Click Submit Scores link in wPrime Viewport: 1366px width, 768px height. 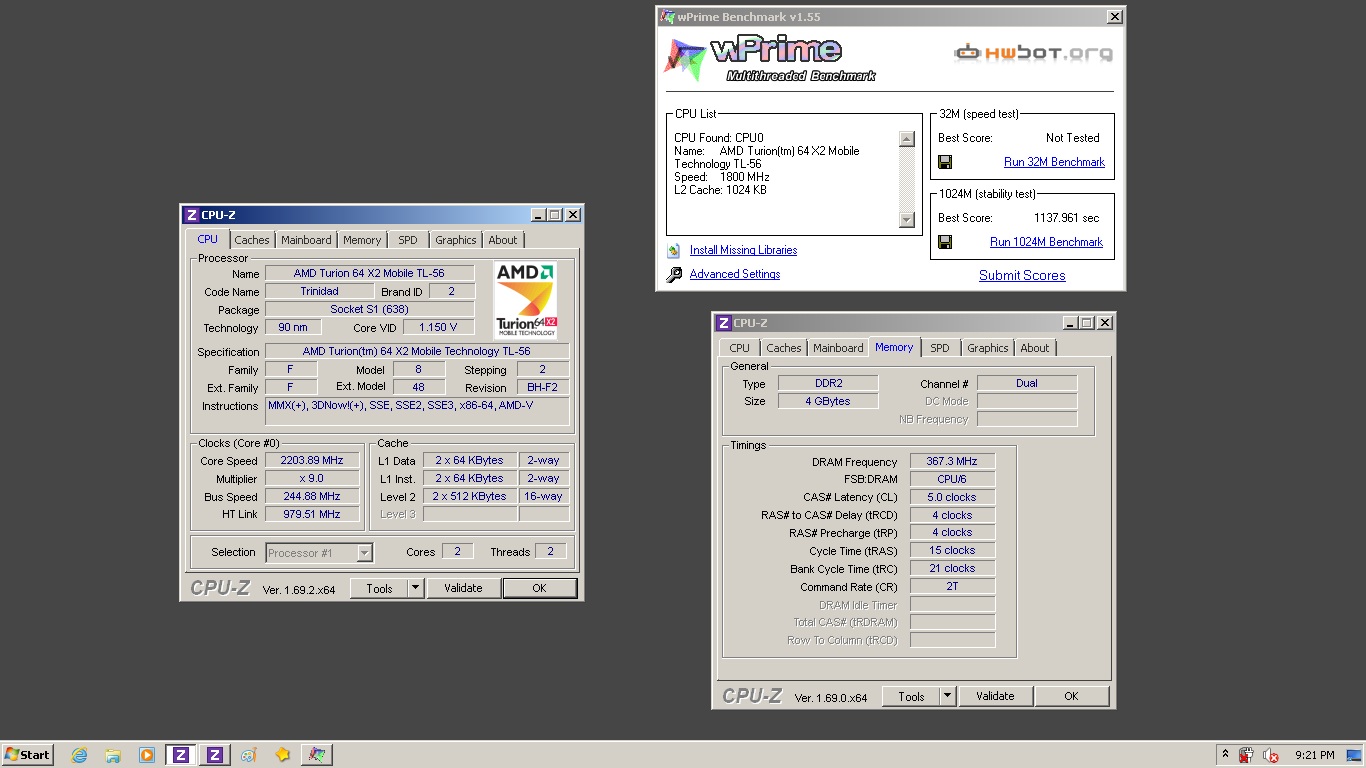click(1022, 276)
